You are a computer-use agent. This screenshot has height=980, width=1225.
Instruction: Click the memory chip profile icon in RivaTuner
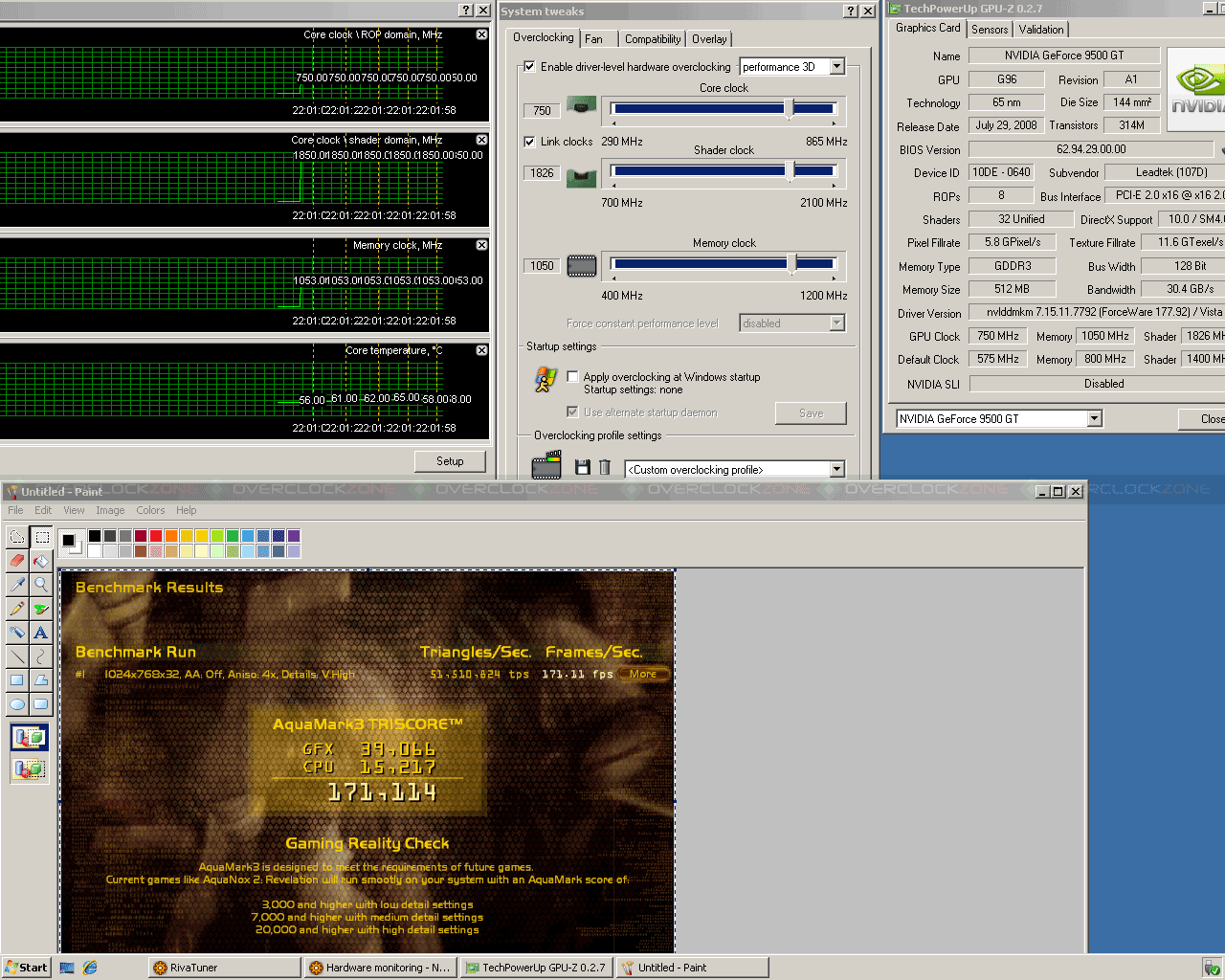546,466
